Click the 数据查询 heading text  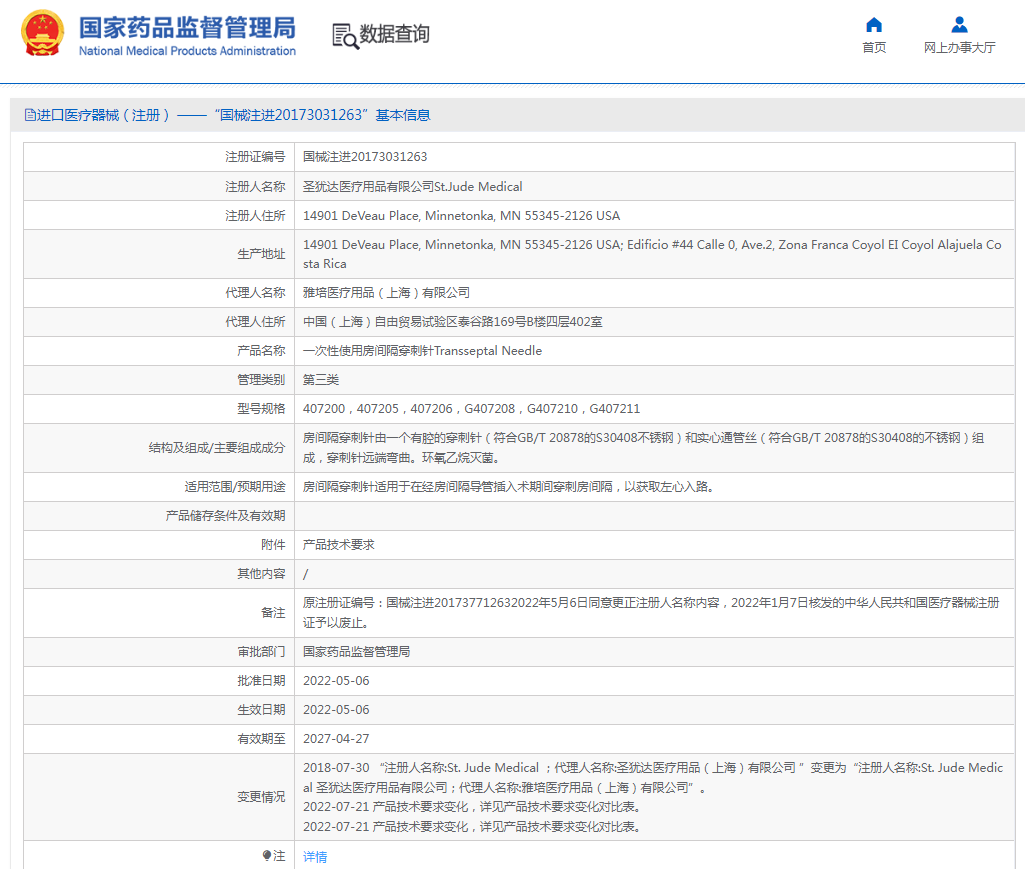tap(395, 34)
